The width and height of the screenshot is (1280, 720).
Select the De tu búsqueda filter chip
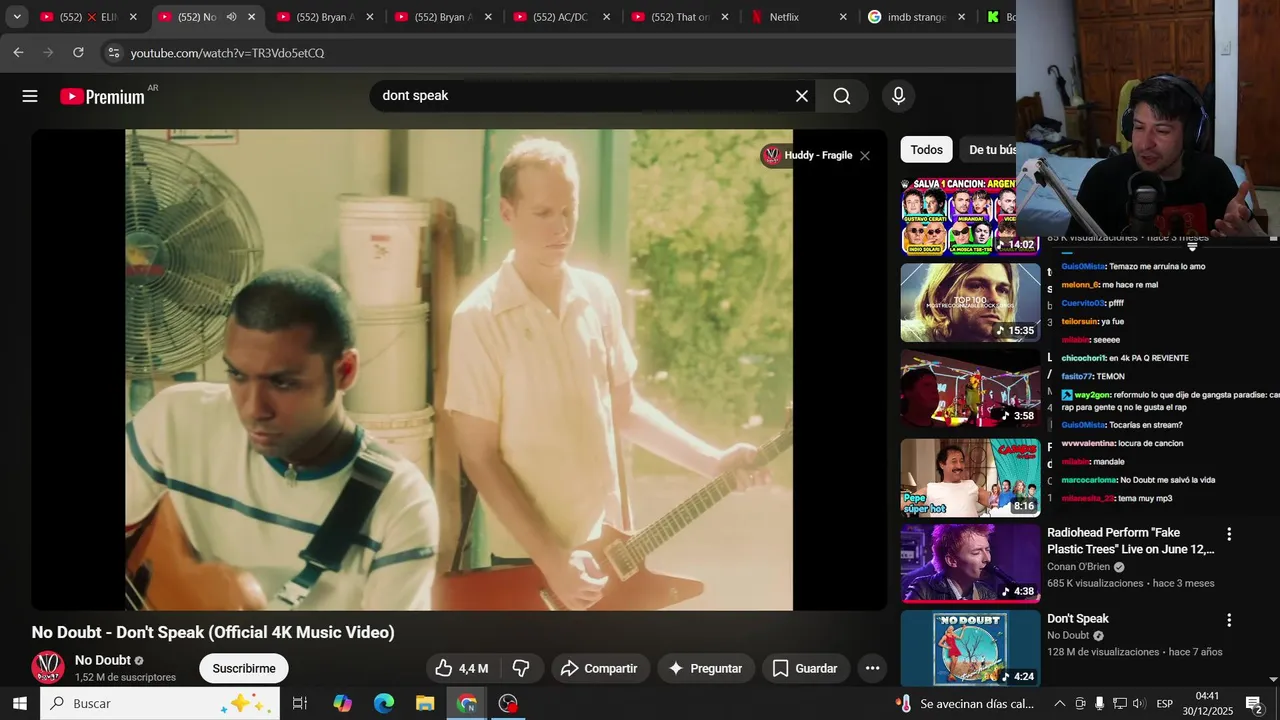click(x=988, y=150)
